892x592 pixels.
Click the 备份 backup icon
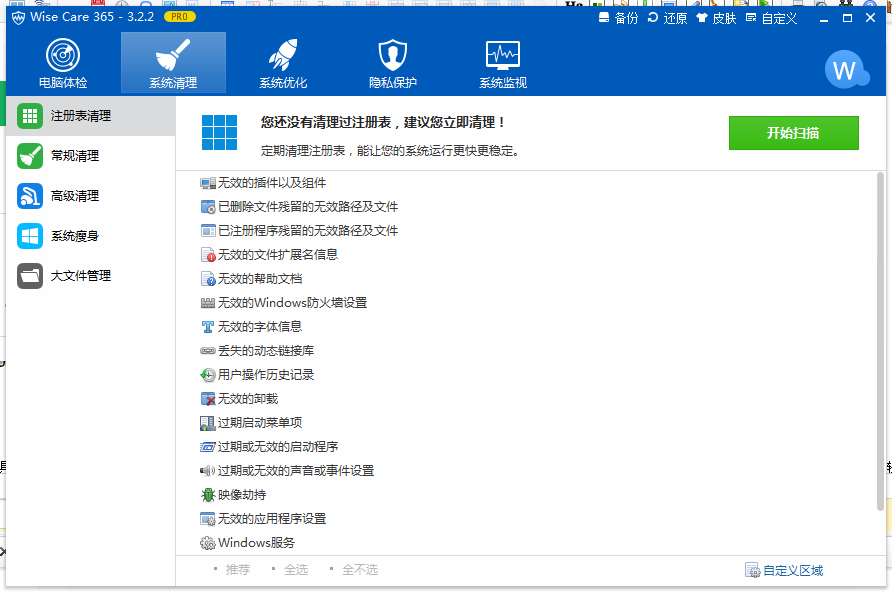pos(601,18)
